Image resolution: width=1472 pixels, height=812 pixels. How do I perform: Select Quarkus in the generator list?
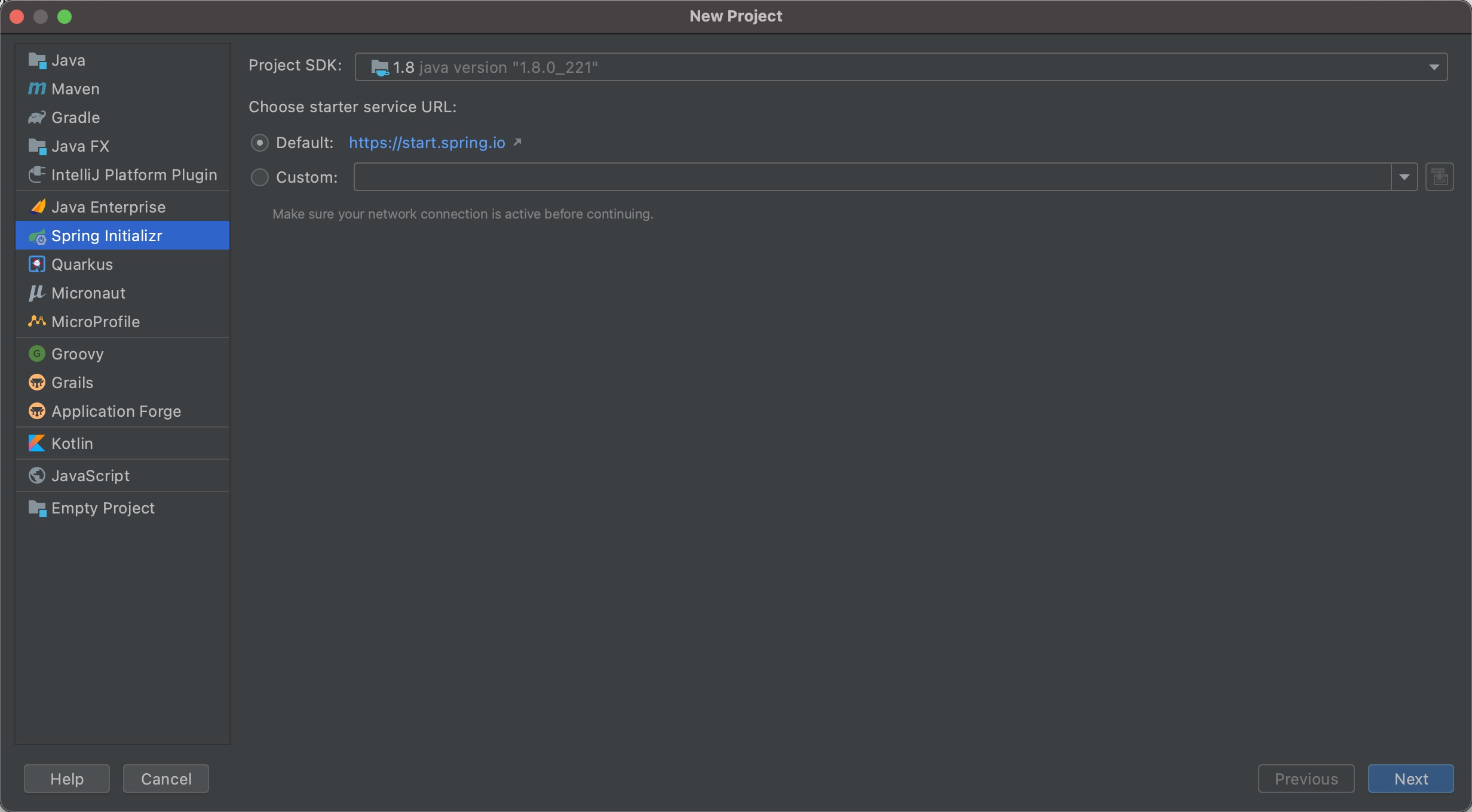point(122,264)
